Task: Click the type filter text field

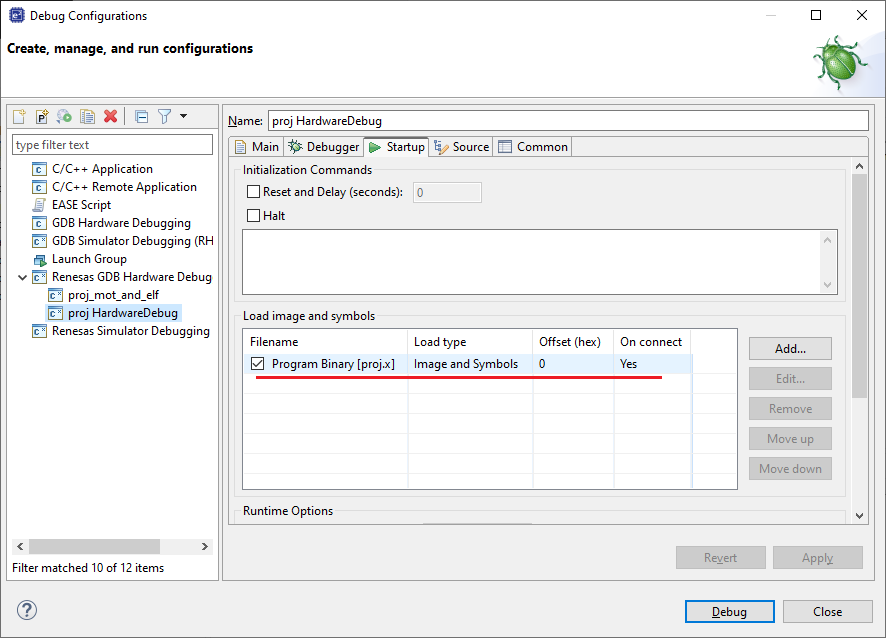Action: pyautogui.click(x=112, y=145)
